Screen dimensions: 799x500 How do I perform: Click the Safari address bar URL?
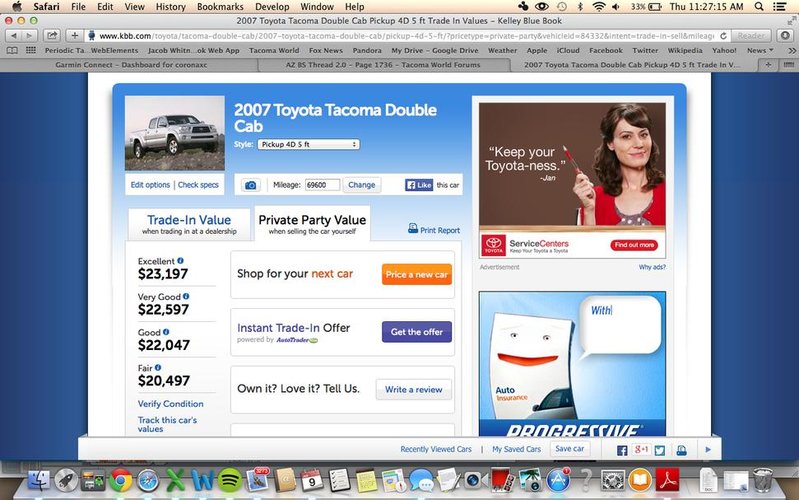pos(407,36)
